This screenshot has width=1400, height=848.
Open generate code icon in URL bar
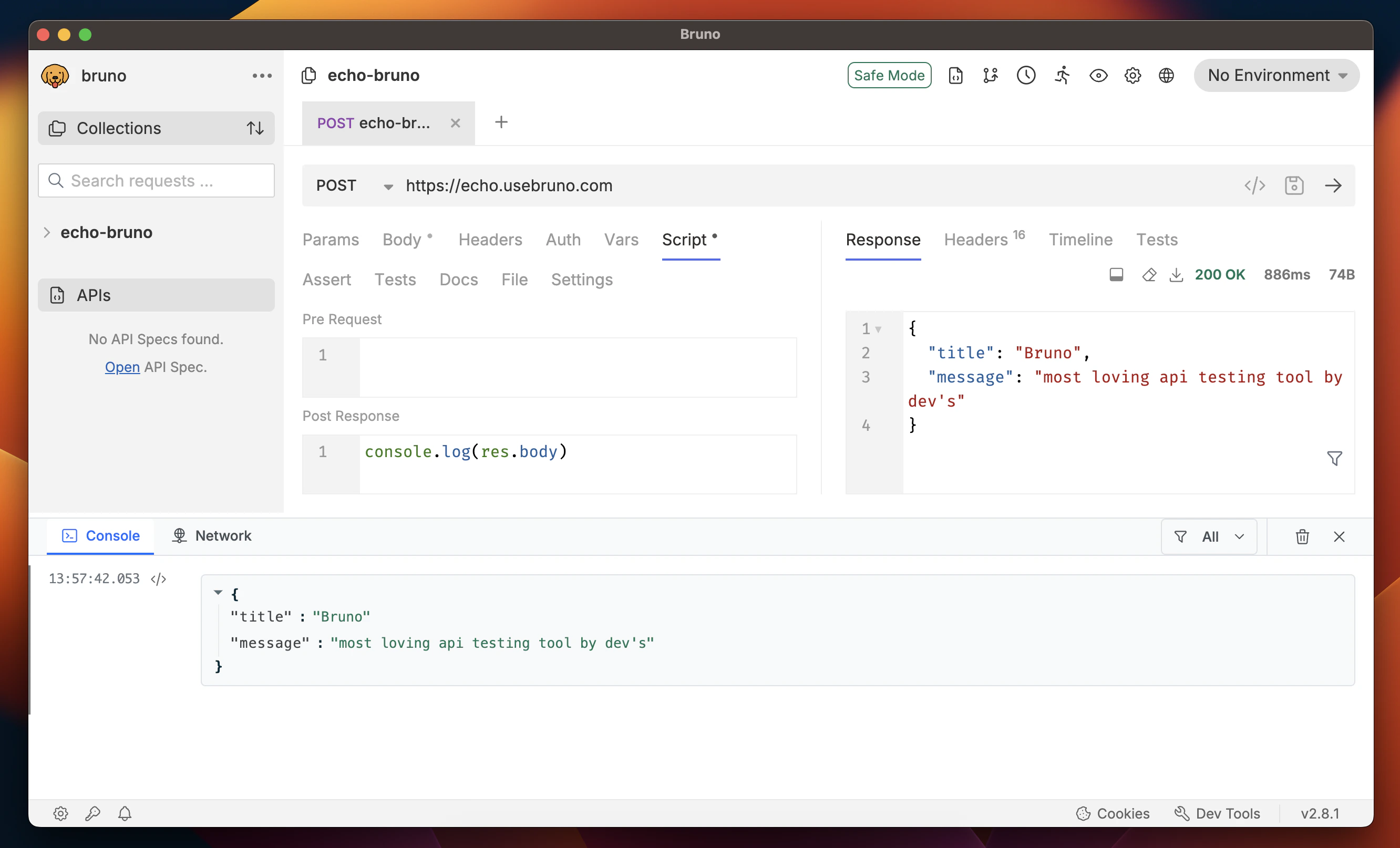pyautogui.click(x=1254, y=186)
